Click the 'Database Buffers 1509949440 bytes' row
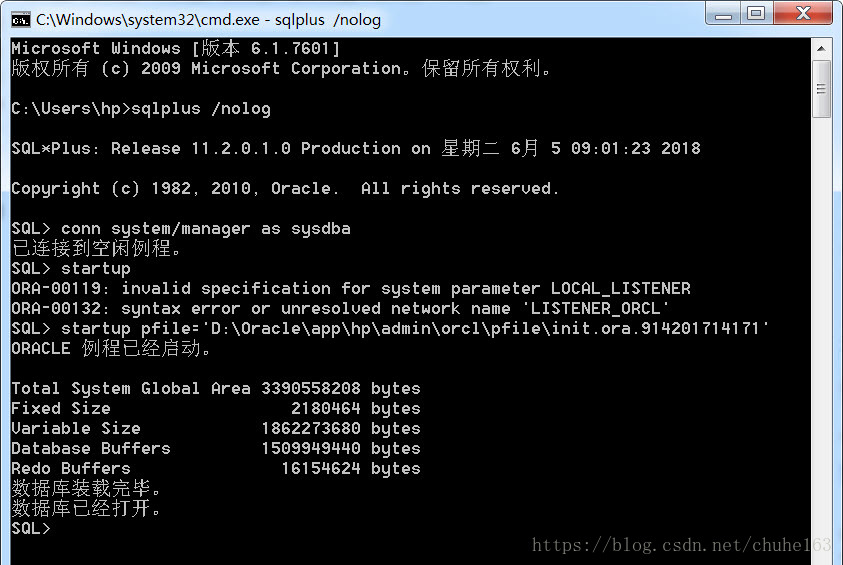The image size is (843, 565). click(216, 448)
